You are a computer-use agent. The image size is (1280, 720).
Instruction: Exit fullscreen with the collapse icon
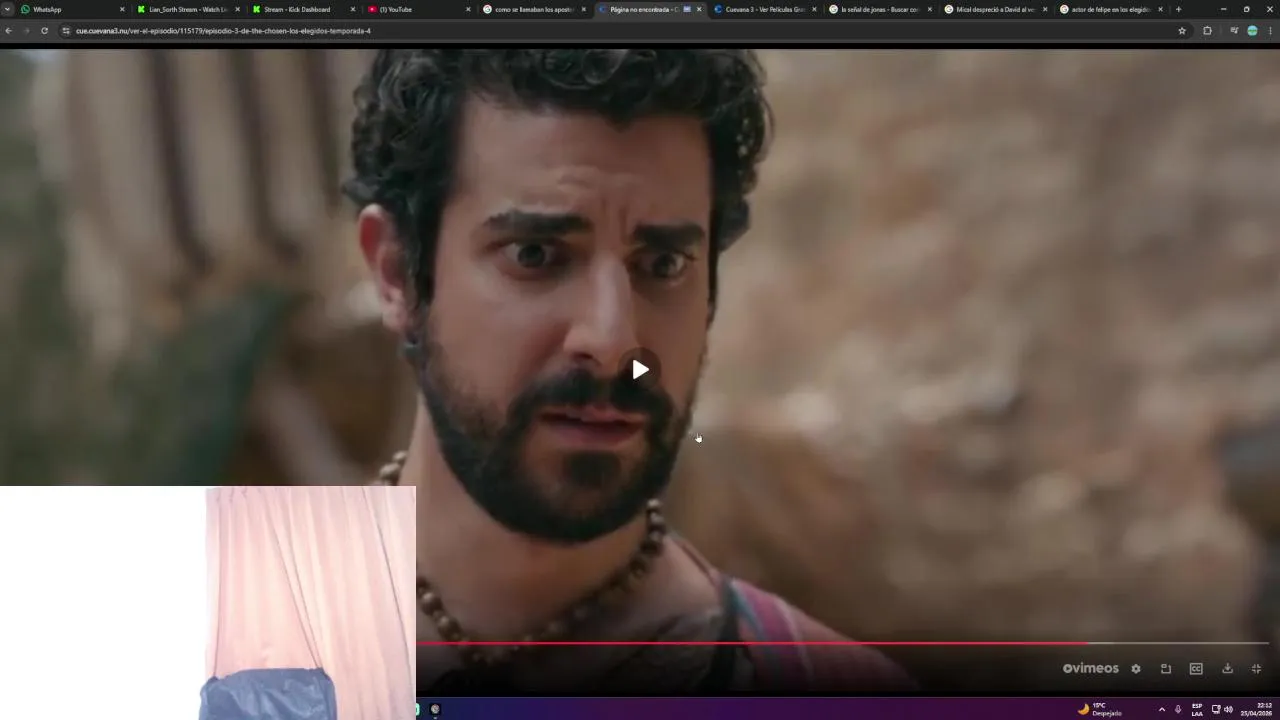[1257, 669]
